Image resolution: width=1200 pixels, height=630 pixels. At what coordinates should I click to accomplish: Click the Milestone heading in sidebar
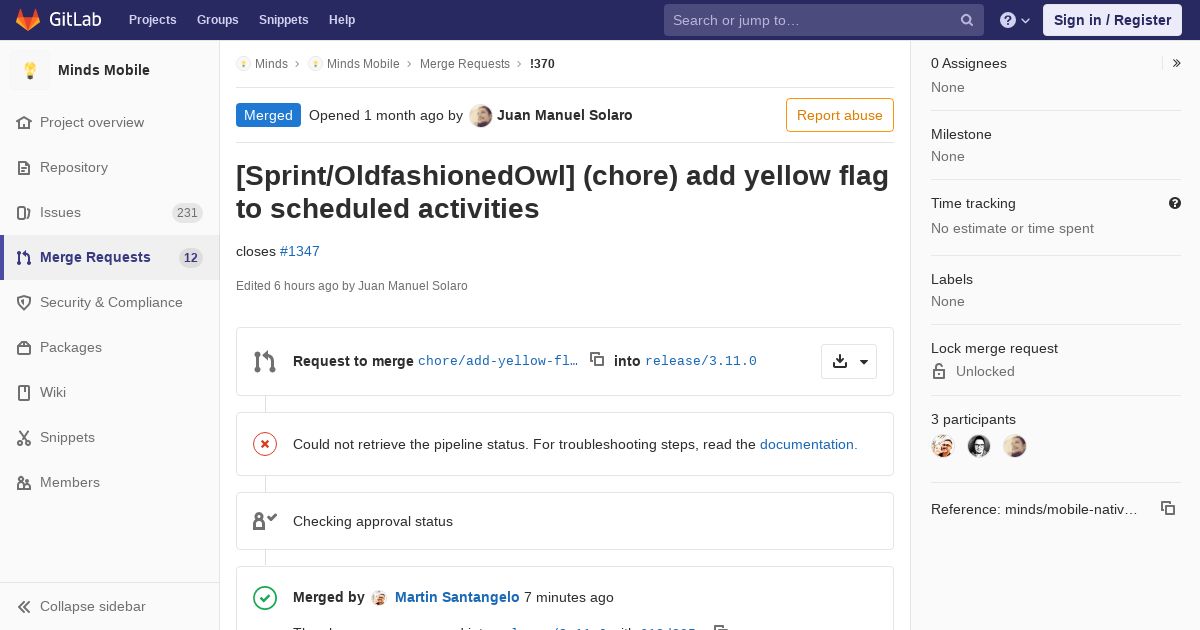coord(961,134)
